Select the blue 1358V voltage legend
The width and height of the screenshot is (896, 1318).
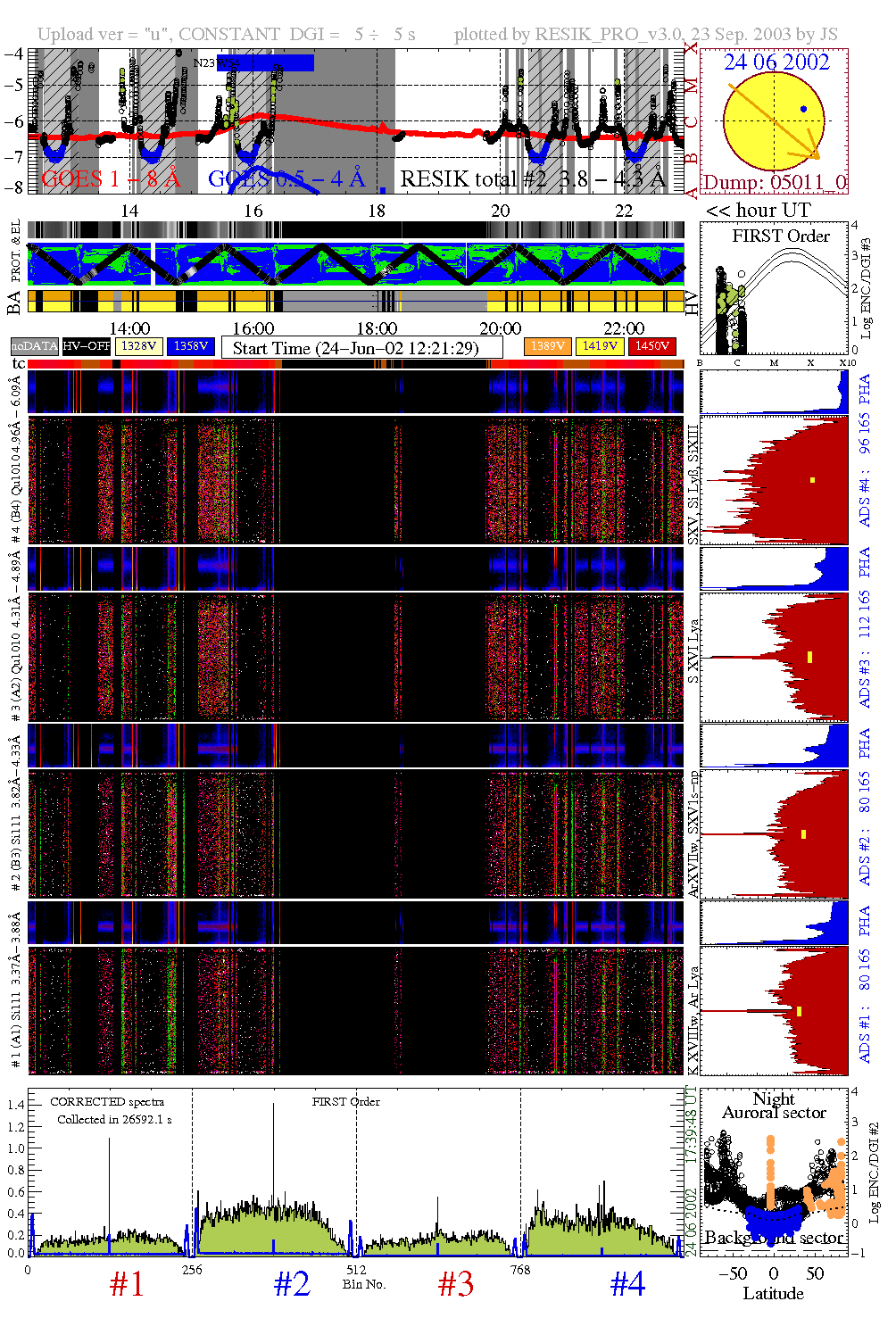click(191, 346)
